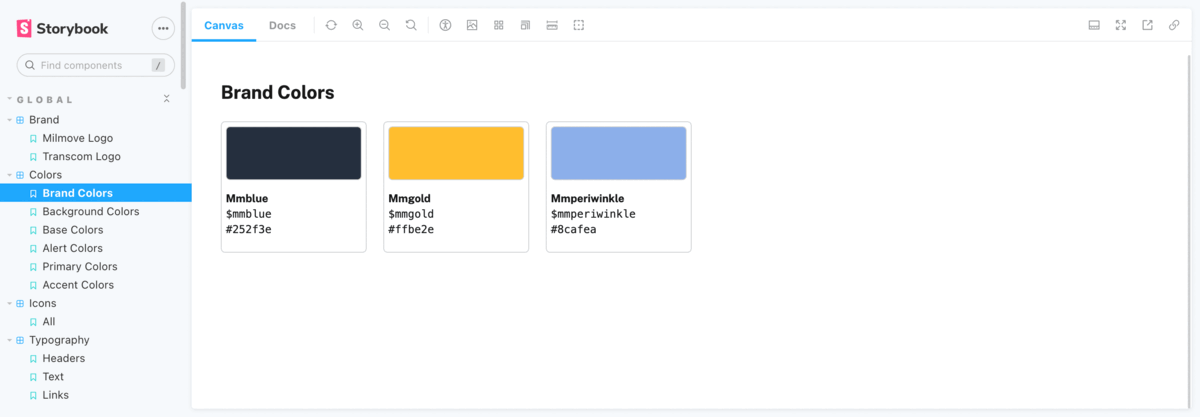Viewport: 1200px width, 417px height.
Task: Click the yellow Mmgold color swatch
Action: [456, 153]
